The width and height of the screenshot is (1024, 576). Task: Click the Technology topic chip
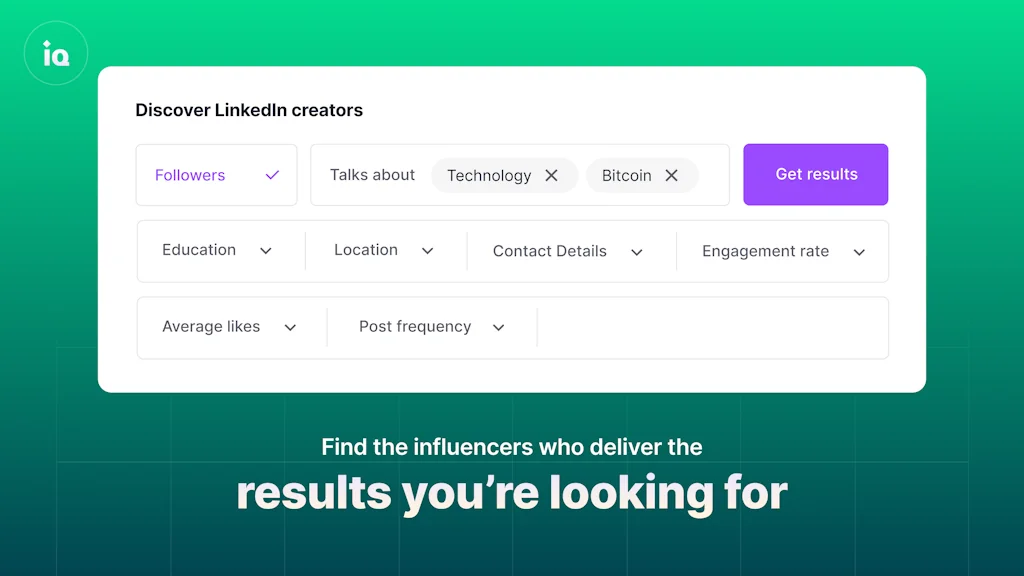488,175
